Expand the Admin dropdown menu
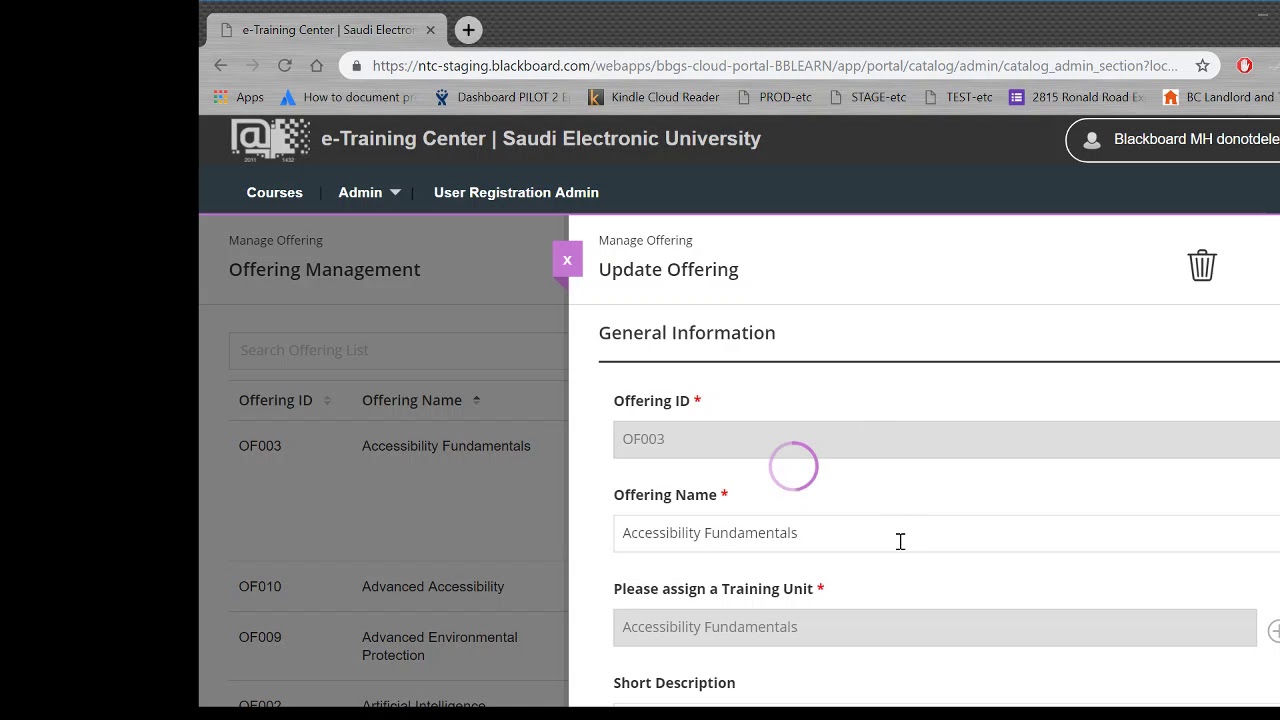This screenshot has height=720, width=1280. [x=369, y=192]
